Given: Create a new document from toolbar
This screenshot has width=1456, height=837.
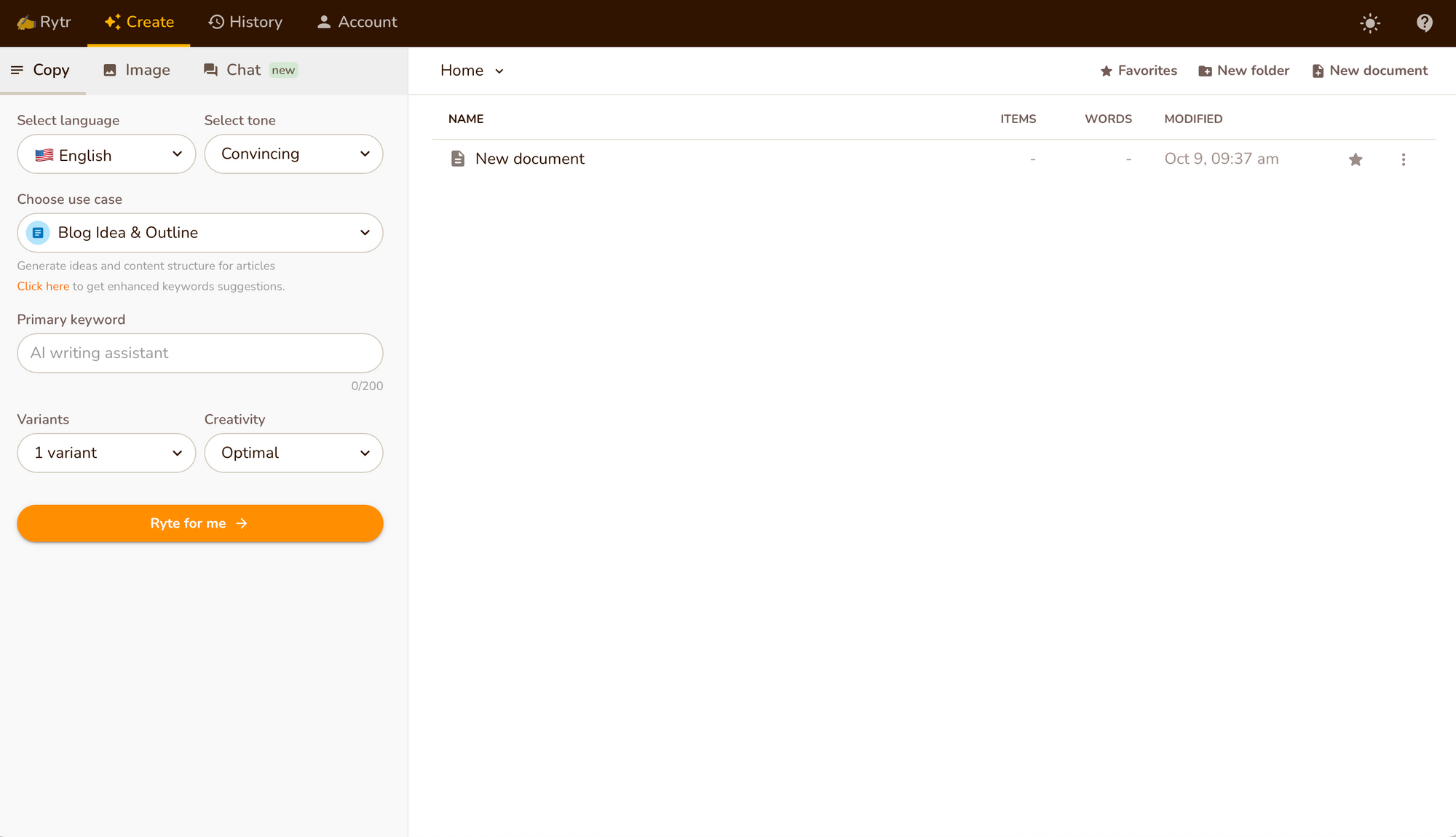Looking at the screenshot, I should coord(1369,71).
